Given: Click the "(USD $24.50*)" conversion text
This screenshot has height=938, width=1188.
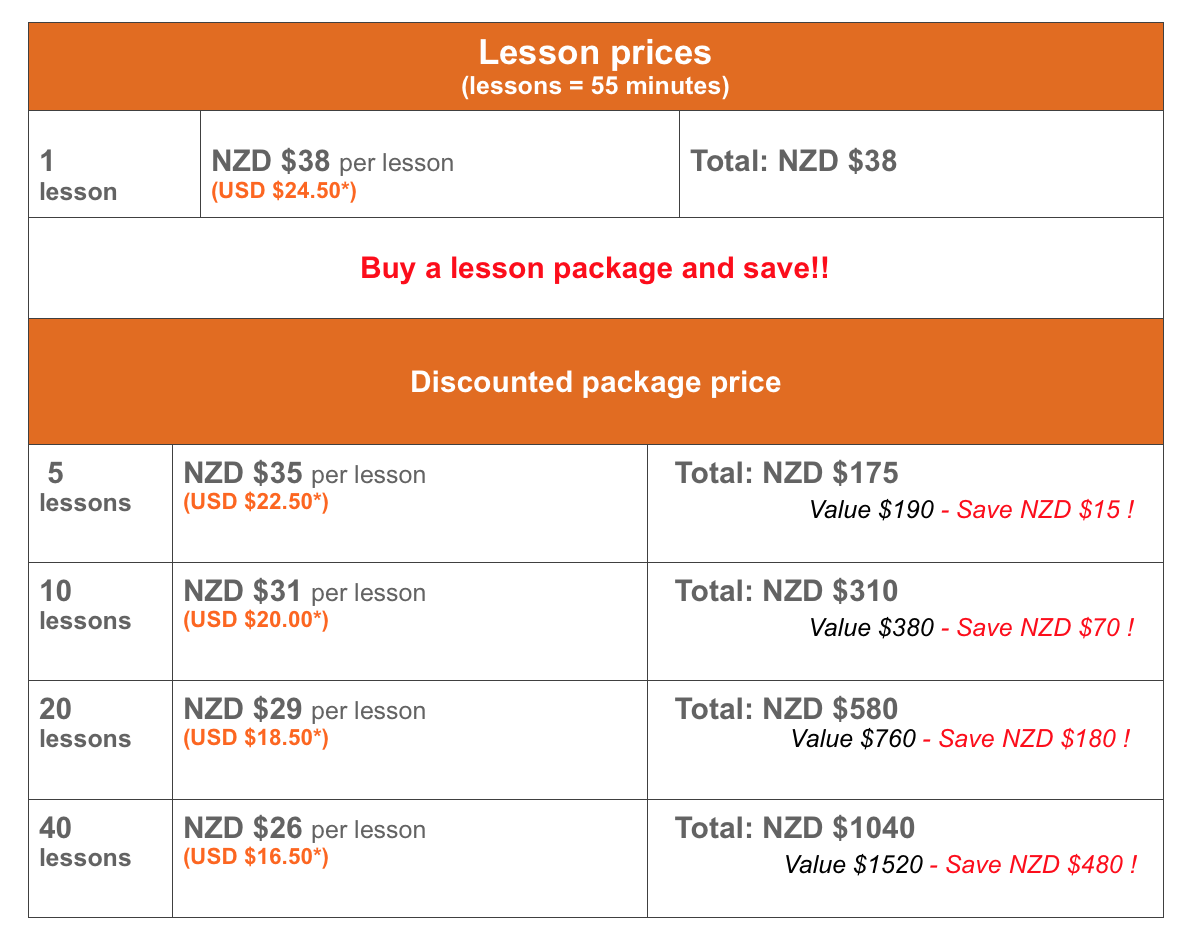Looking at the screenshot, I should point(284,191).
